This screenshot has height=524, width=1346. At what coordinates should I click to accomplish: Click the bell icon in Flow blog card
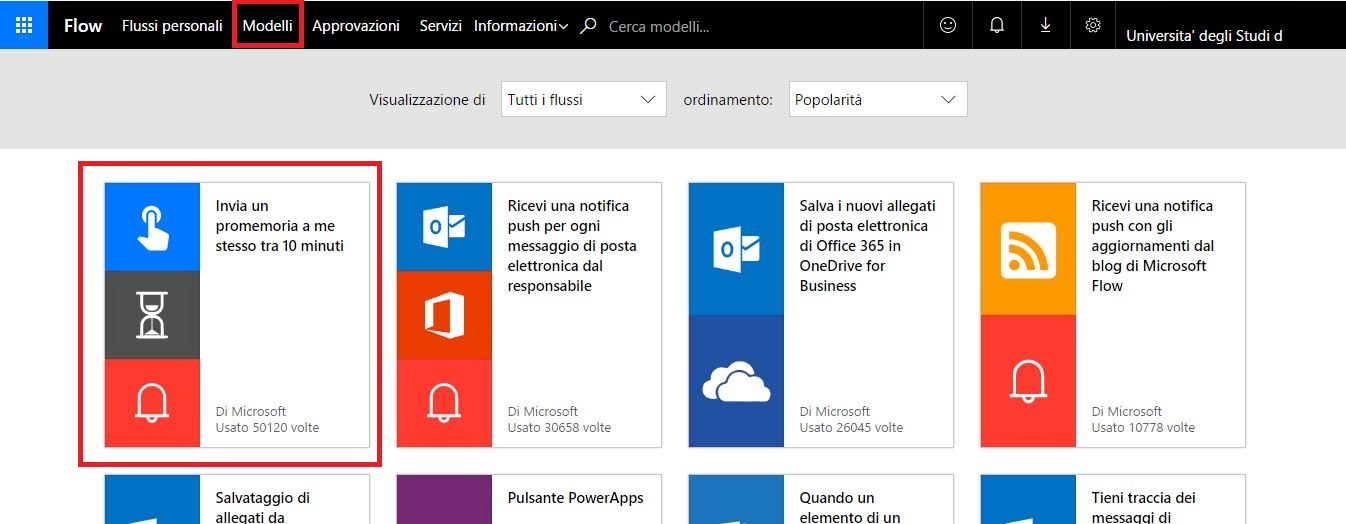pos(1028,381)
